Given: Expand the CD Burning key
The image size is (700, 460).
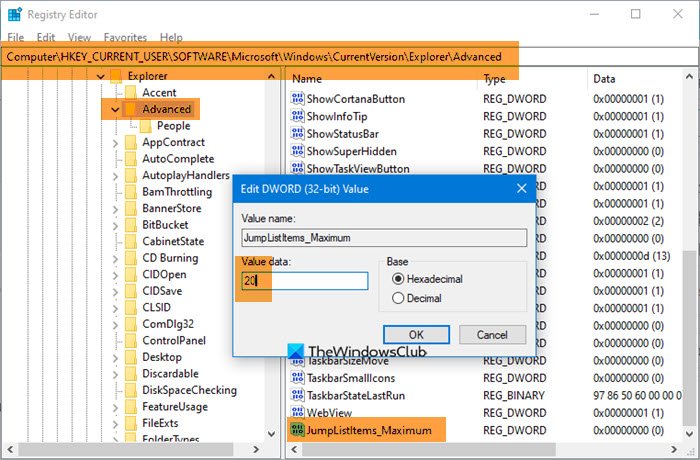Looking at the screenshot, I should [115, 259].
